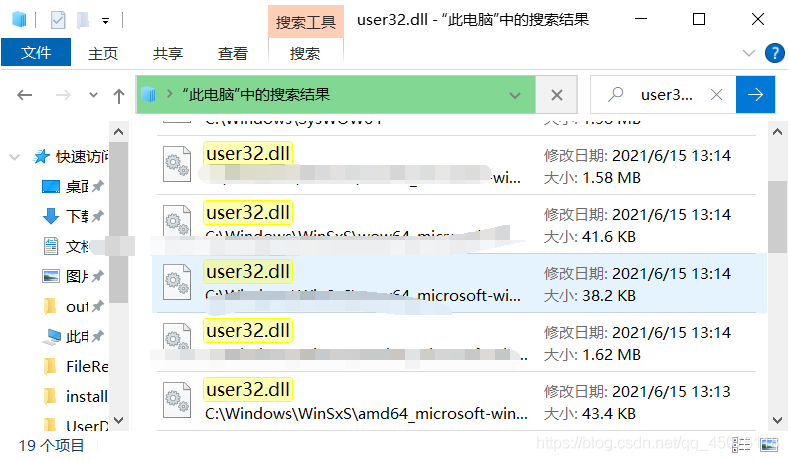Image resolution: width=789 pixels, height=461 pixels.
Task: Click the Properties quick-access checkmark icon
Action: pyautogui.click(x=58, y=20)
